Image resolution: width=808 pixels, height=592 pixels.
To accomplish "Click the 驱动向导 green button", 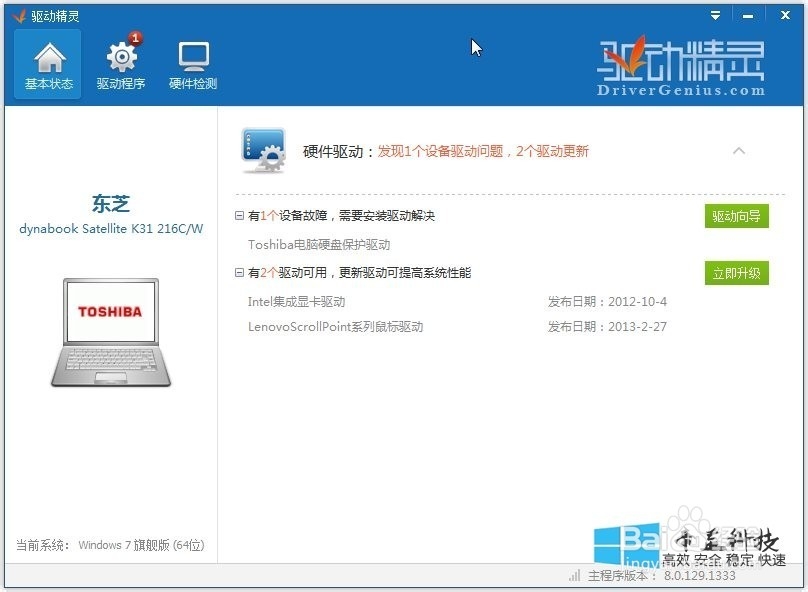I will click(x=736, y=216).
